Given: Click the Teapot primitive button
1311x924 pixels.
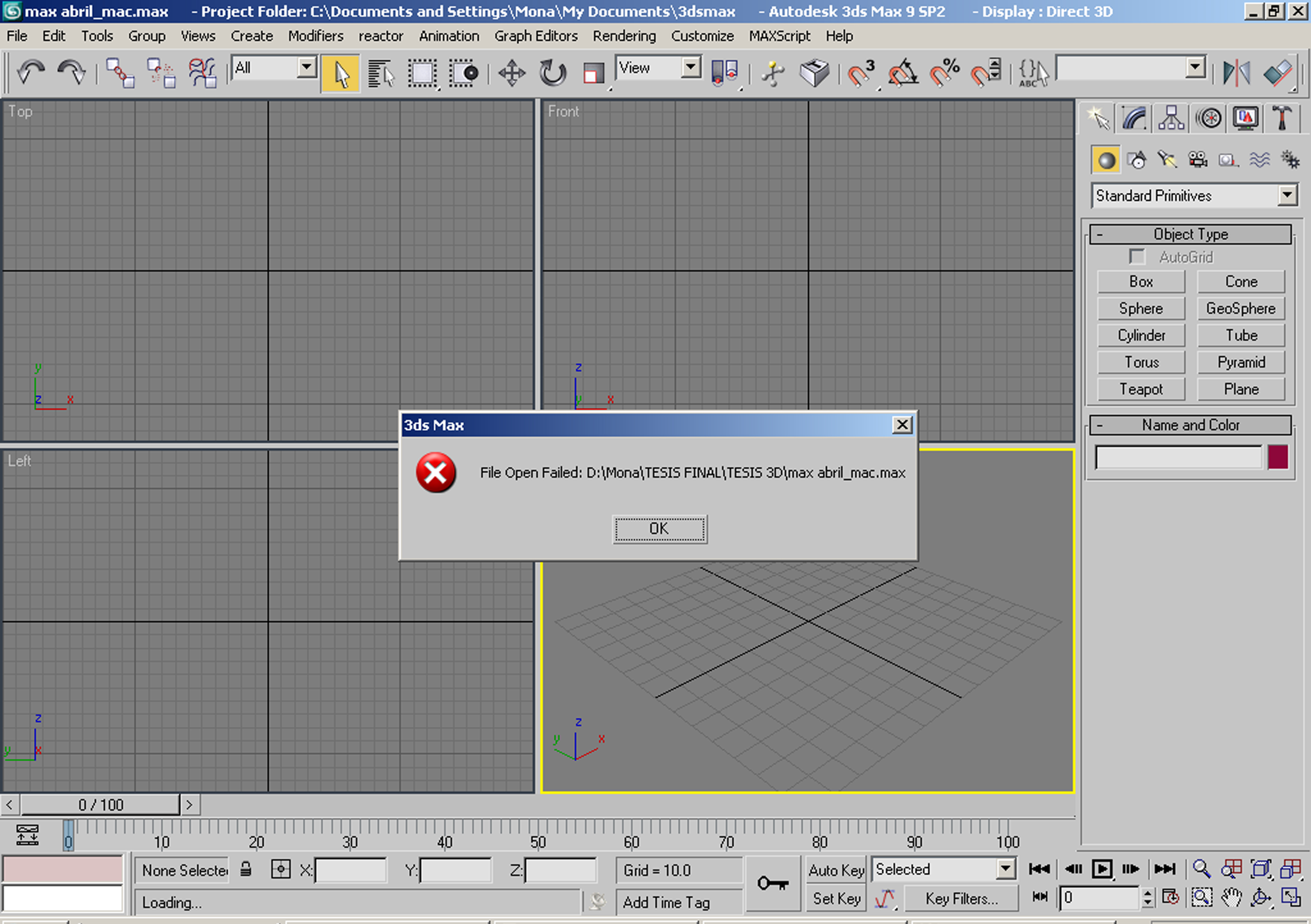Looking at the screenshot, I should click(1140, 389).
